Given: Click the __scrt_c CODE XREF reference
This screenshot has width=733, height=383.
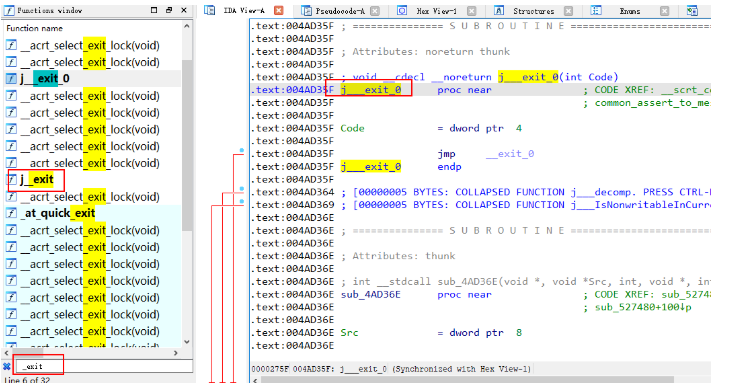Looking at the screenshot, I should (x=686, y=90).
